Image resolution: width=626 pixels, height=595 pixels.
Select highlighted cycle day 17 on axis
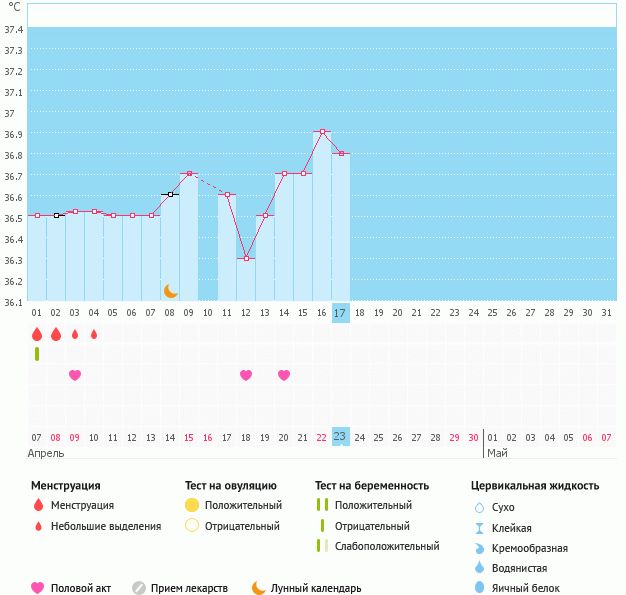[x=340, y=313]
